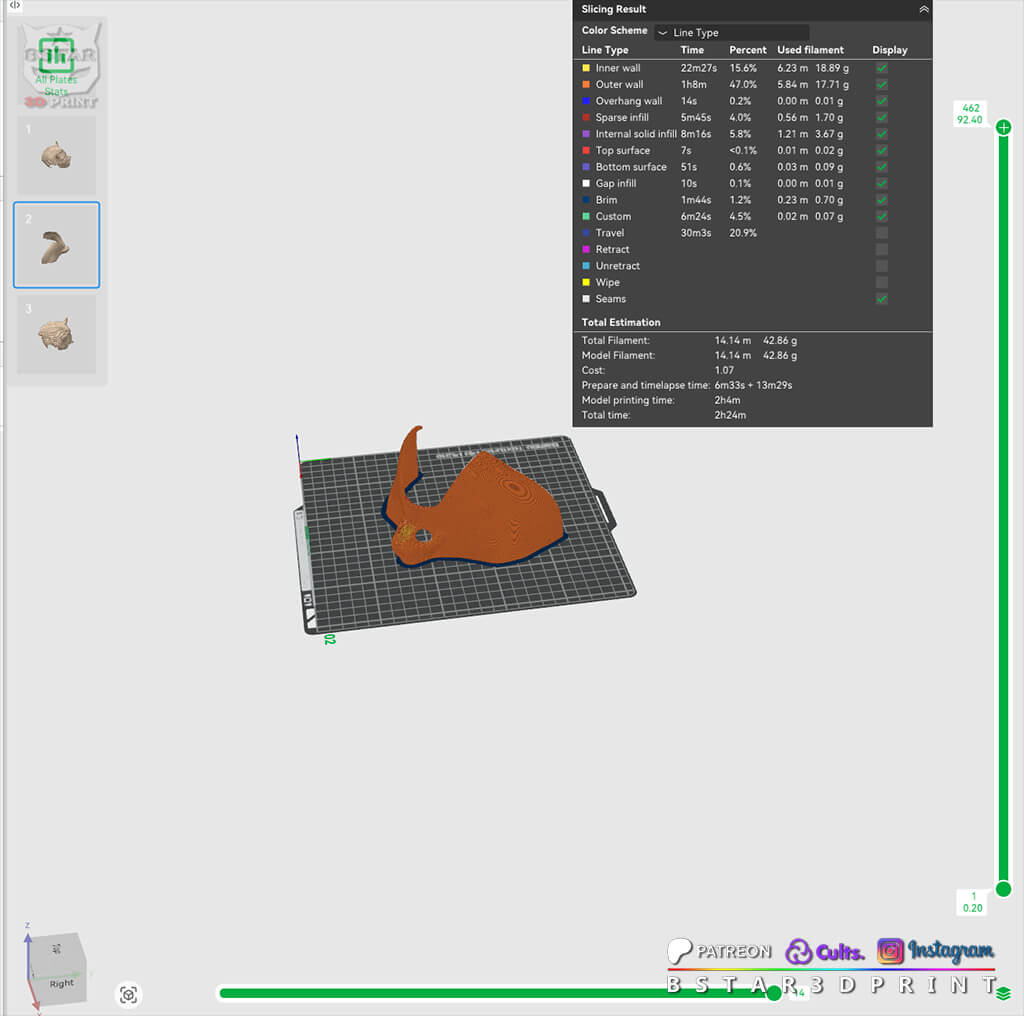Screen dimensions: 1024x1016
Task: Click the Right face of the view cube
Action: coord(61,983)
